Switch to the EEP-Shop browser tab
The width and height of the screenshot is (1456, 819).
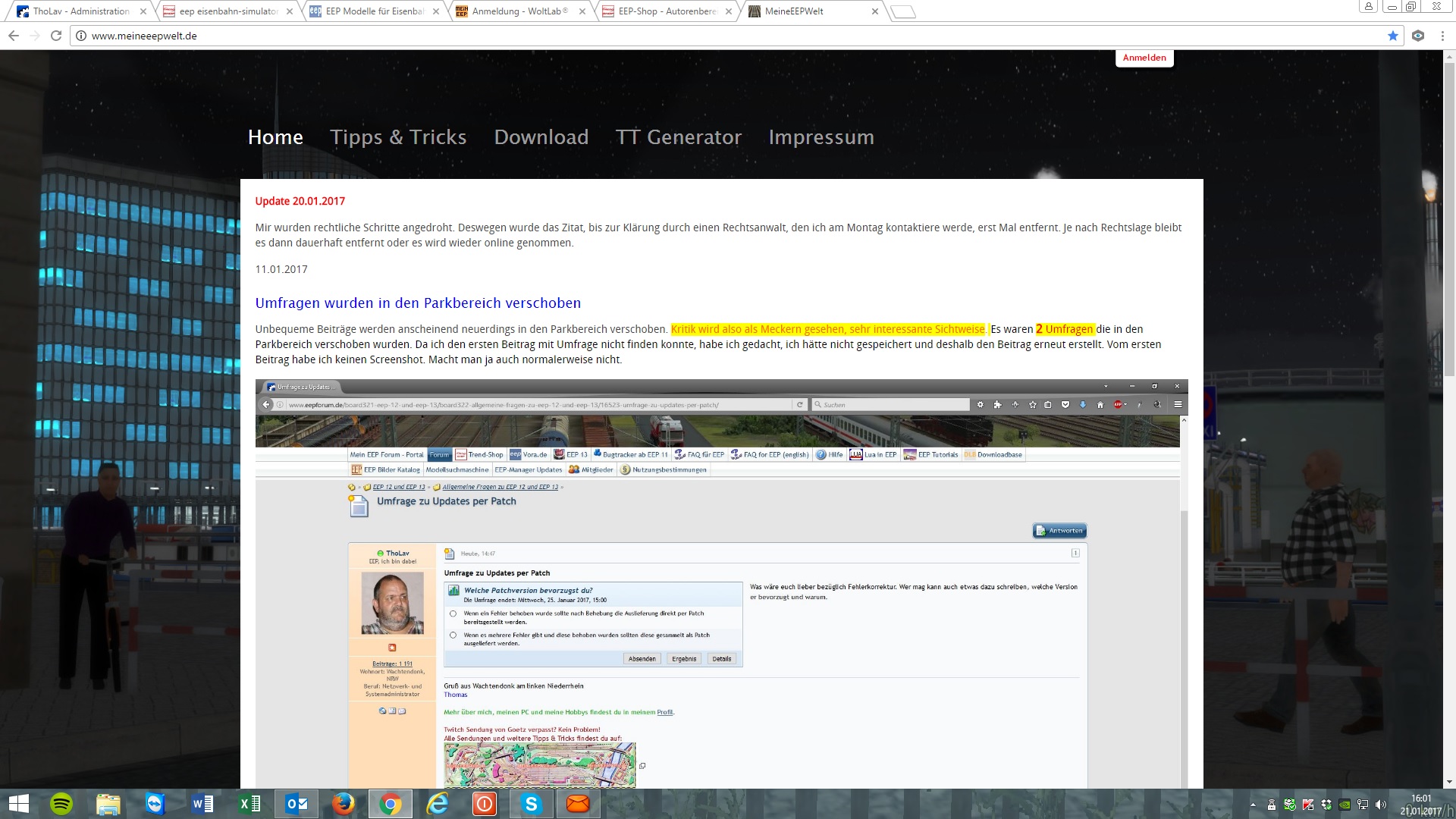coord(666,11)
